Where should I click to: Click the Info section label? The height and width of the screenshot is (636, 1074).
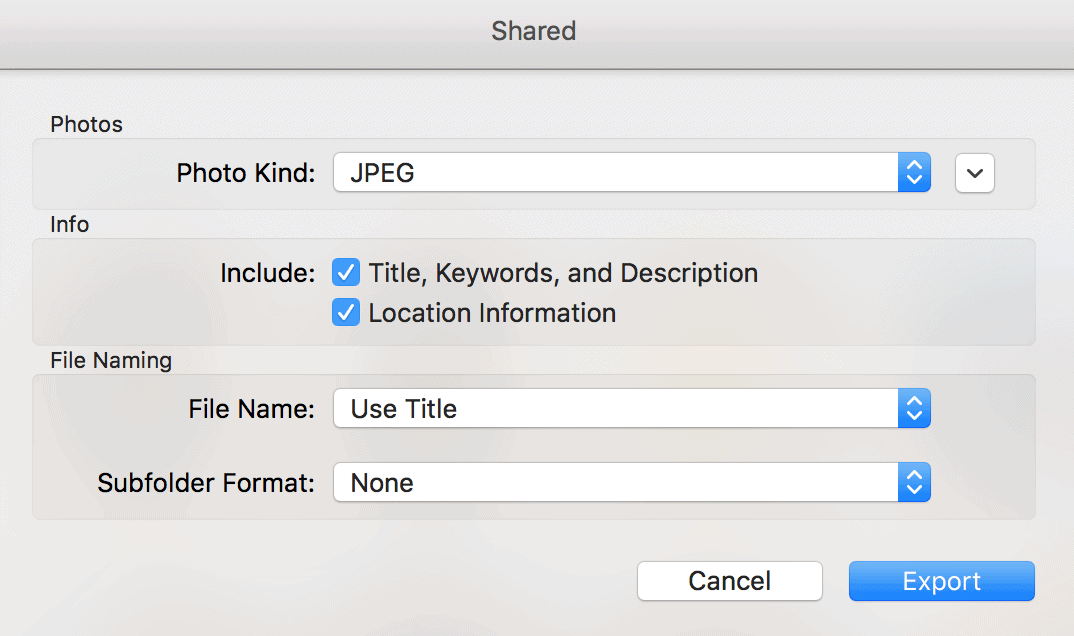pos(69,224)
